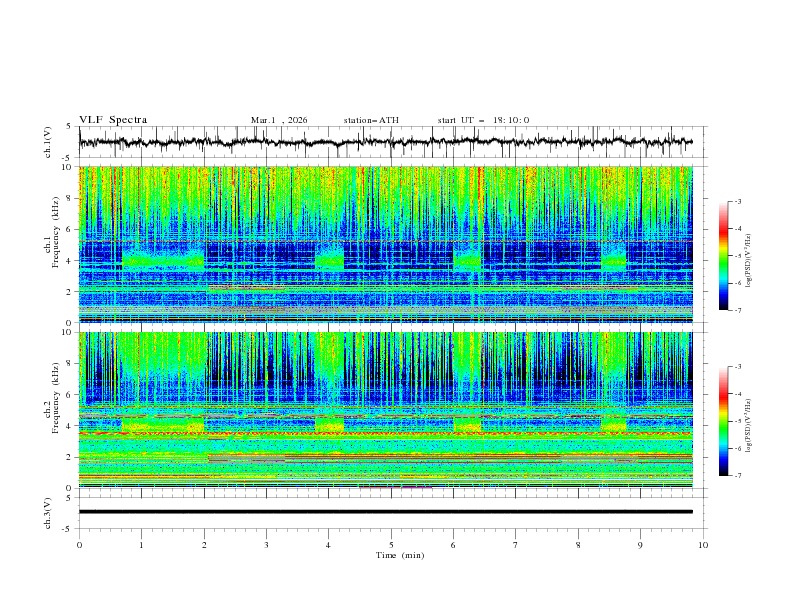Click the "5" volt tick of ch.1(V) panel
The width and height of the screenshot is (792, 612).
[69, 127]
